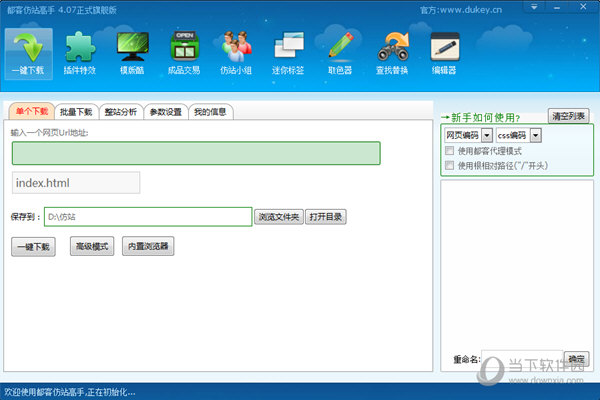Image resolution: width=600 pixels, height=400 pixels.
Task: Select the 一键下载 green arrow toolbar icon
Action: (29, 54)
